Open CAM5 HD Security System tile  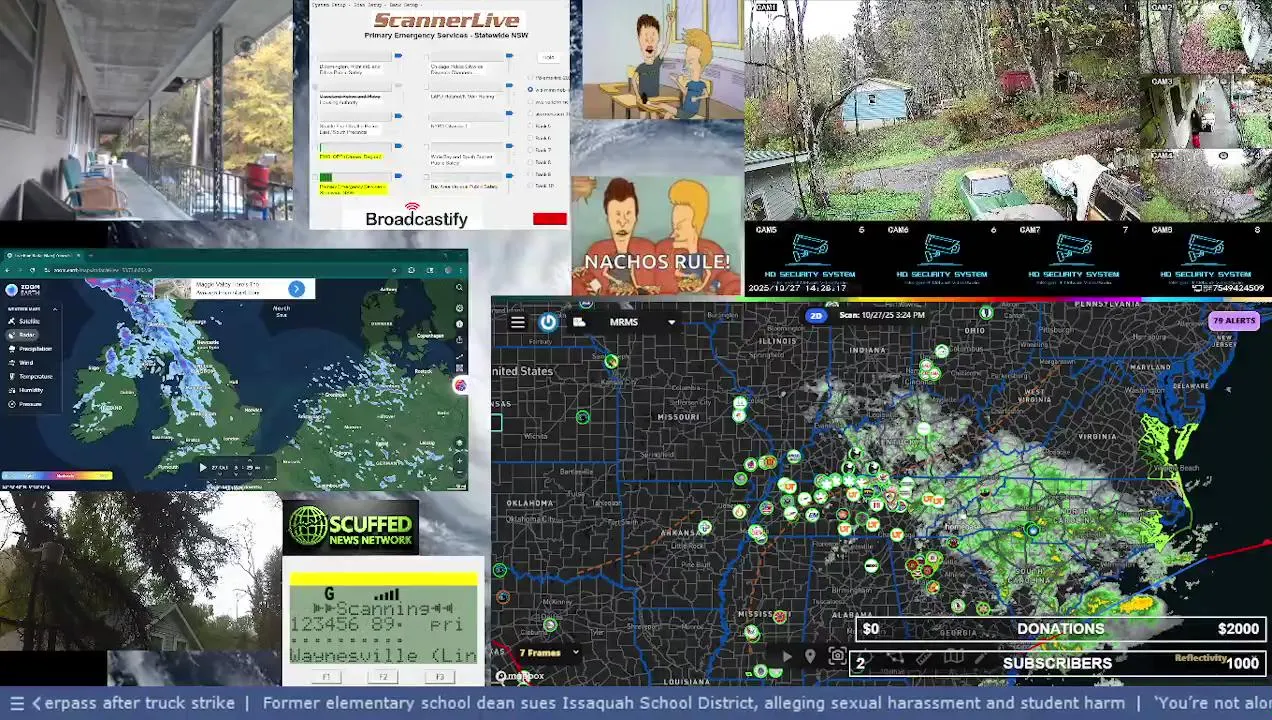tap(810, 258)
